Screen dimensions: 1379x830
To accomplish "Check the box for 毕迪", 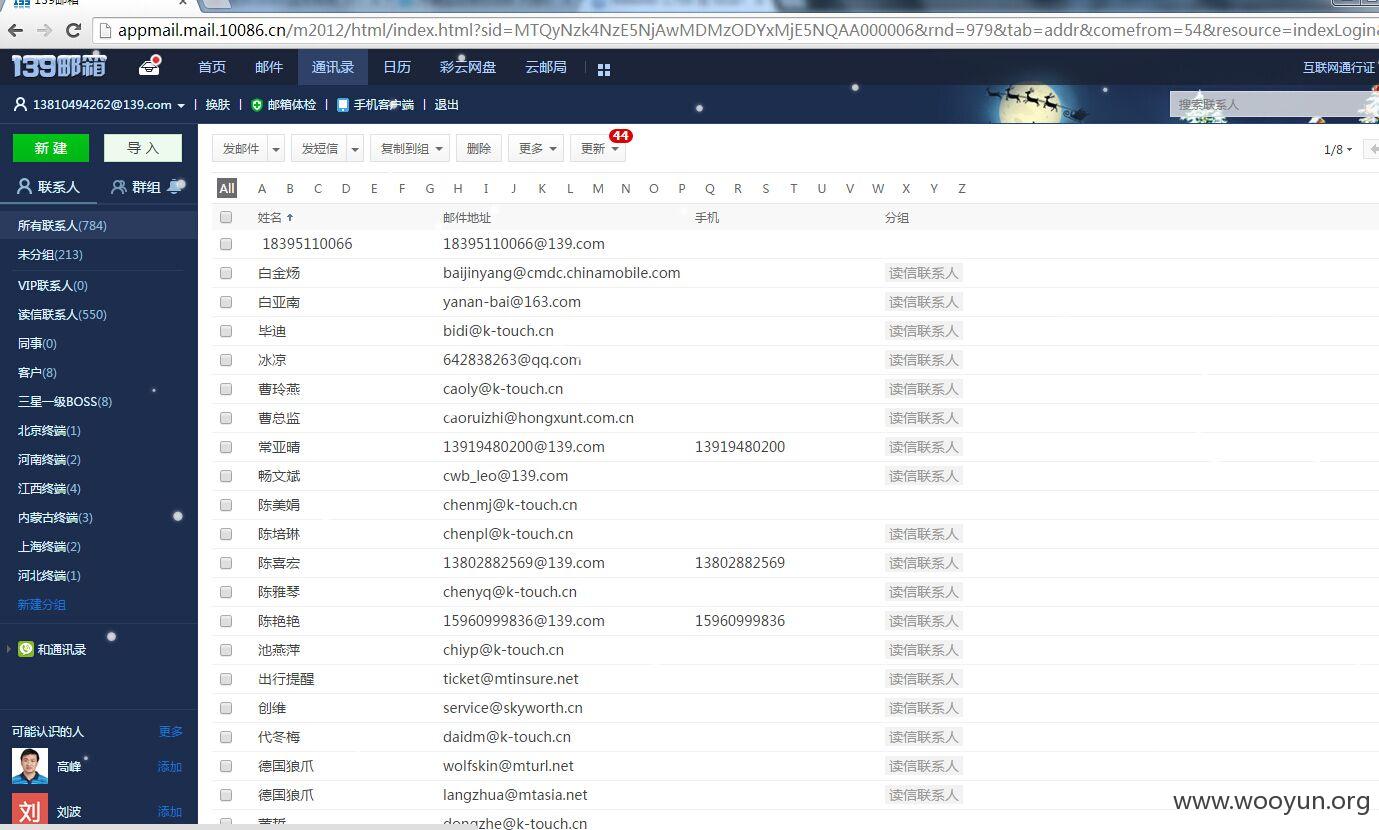I will [x=226, y=331].
